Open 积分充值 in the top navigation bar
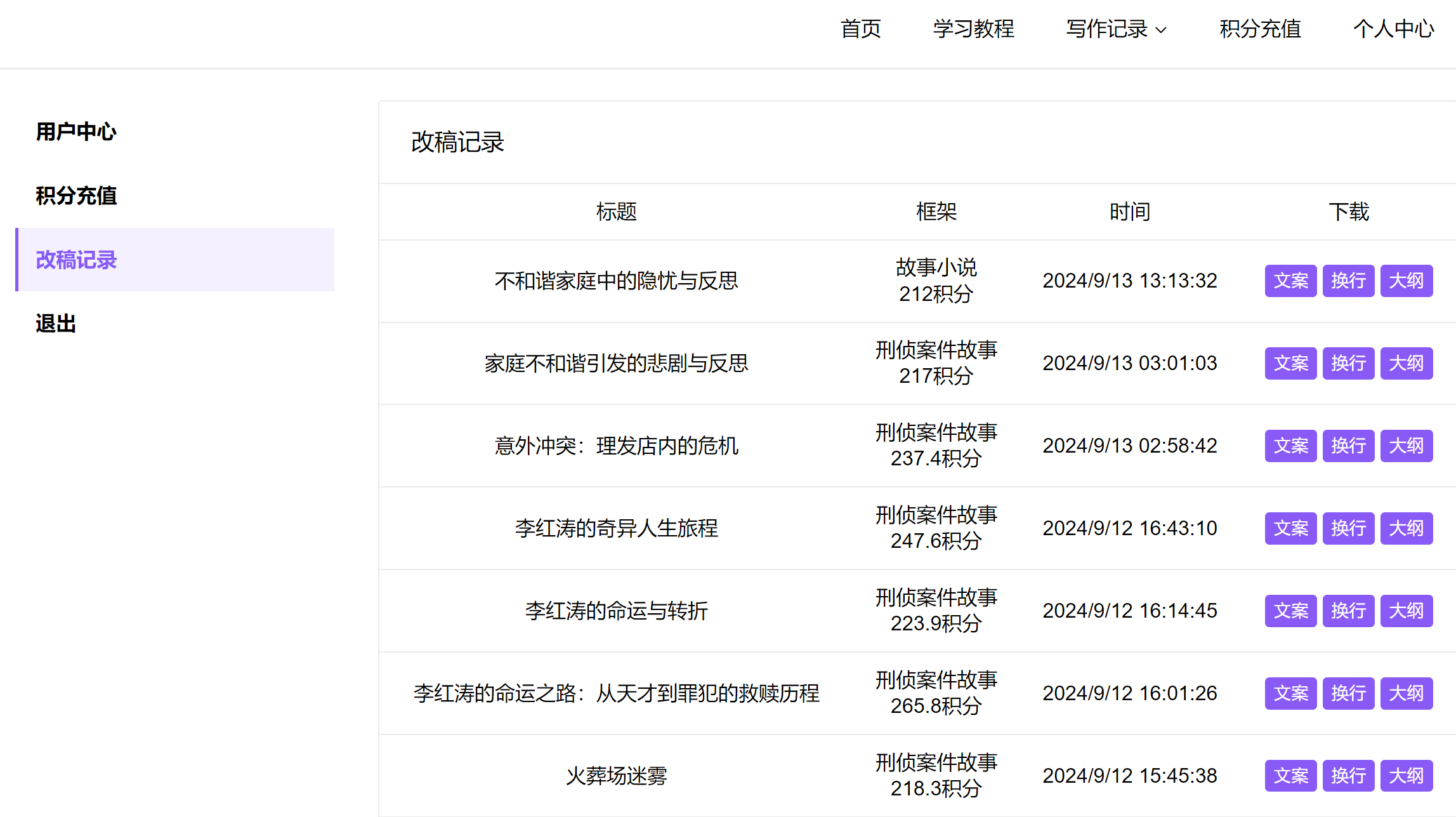Viewport: 1456px width, 817px height. point(1260,29)
